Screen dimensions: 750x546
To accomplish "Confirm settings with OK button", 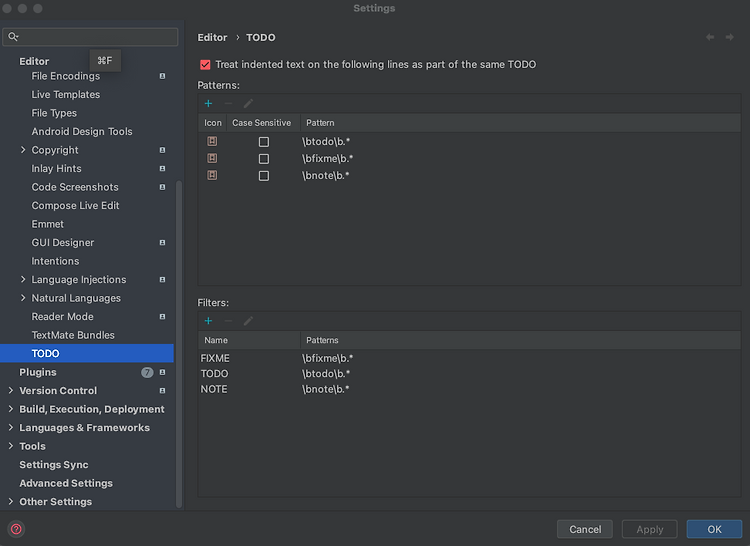I will pyautogui.click(x=714, y=529).
